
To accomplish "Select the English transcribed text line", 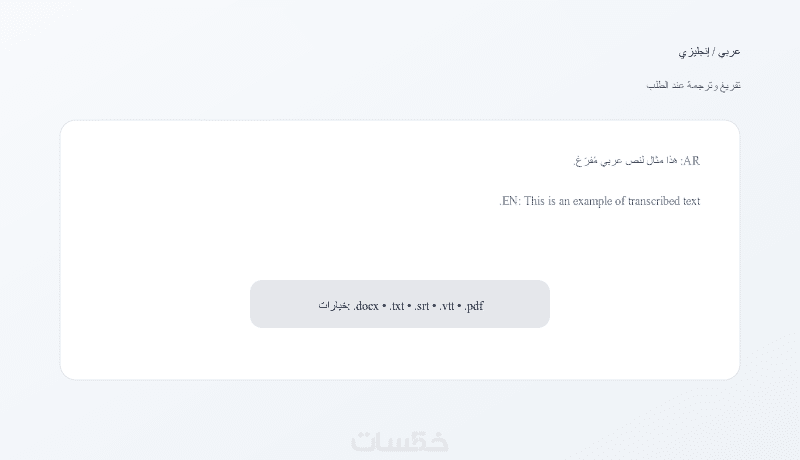I will coord(600,201).
